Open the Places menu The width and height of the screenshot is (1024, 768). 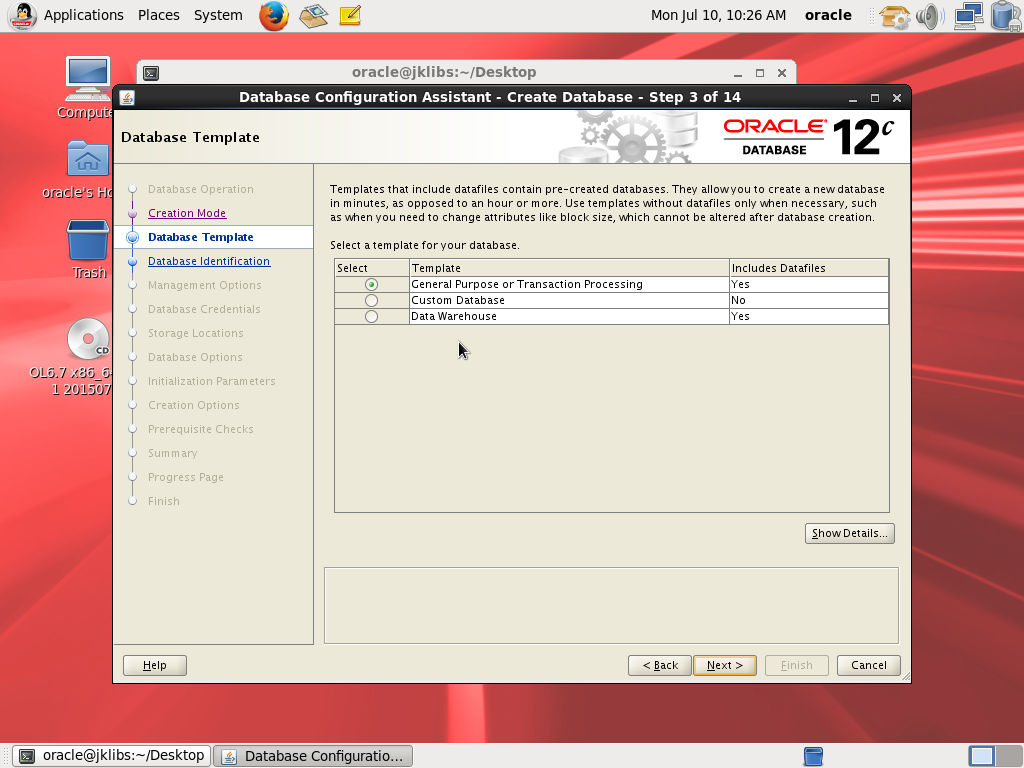click(x=158, y=15)
